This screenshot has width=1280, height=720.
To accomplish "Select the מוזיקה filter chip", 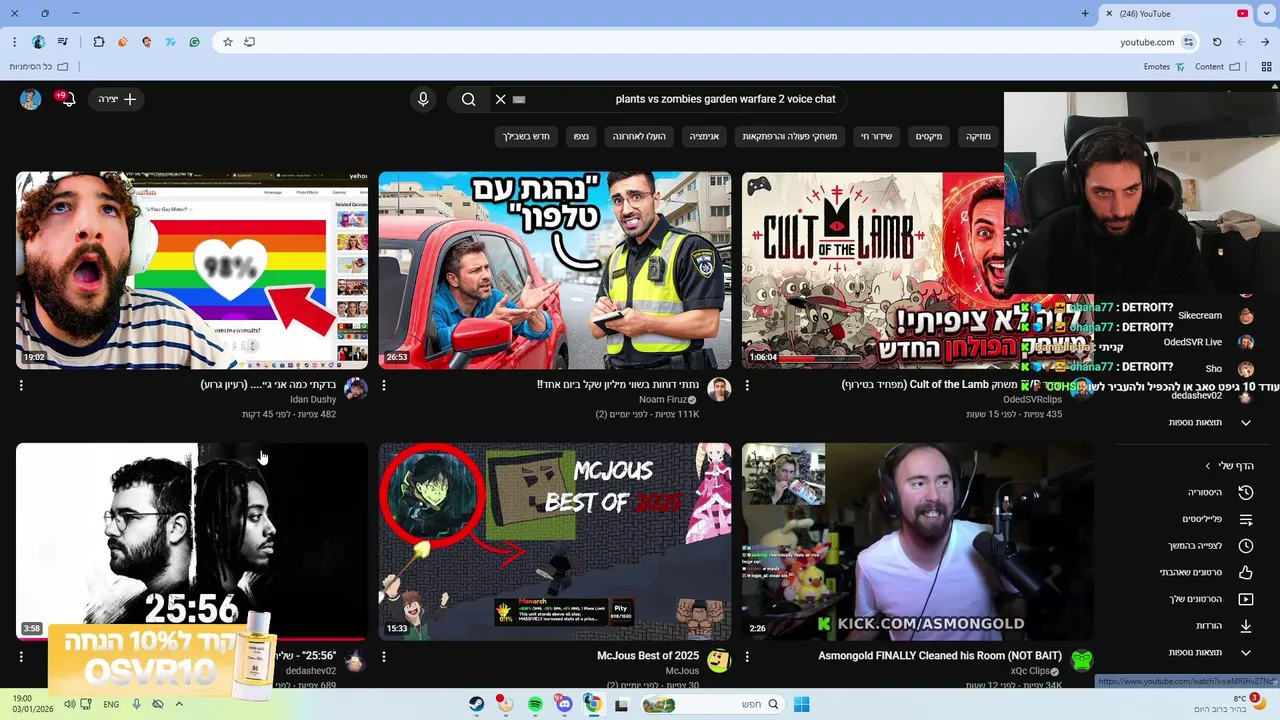I will (977, 136).
